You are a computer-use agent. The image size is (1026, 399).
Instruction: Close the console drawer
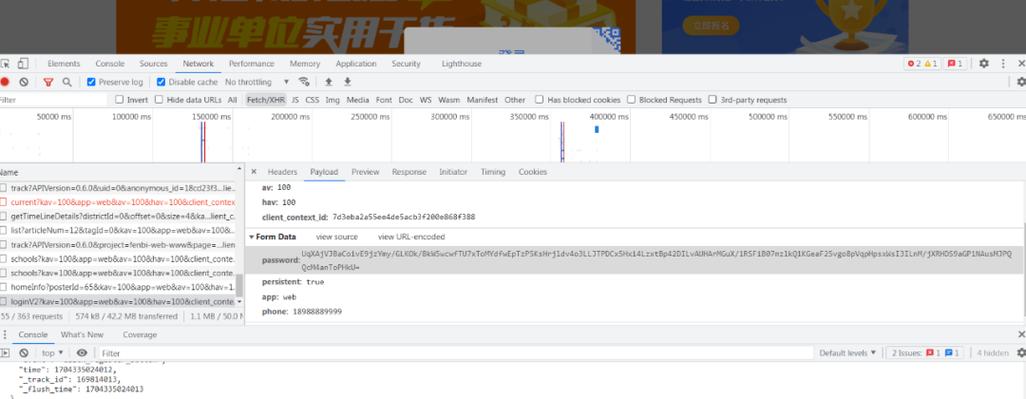1021,334
